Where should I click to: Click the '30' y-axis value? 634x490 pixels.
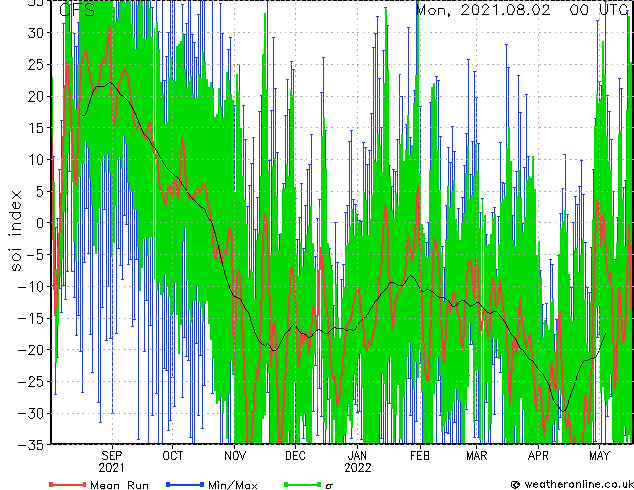[x=35, y=33]
